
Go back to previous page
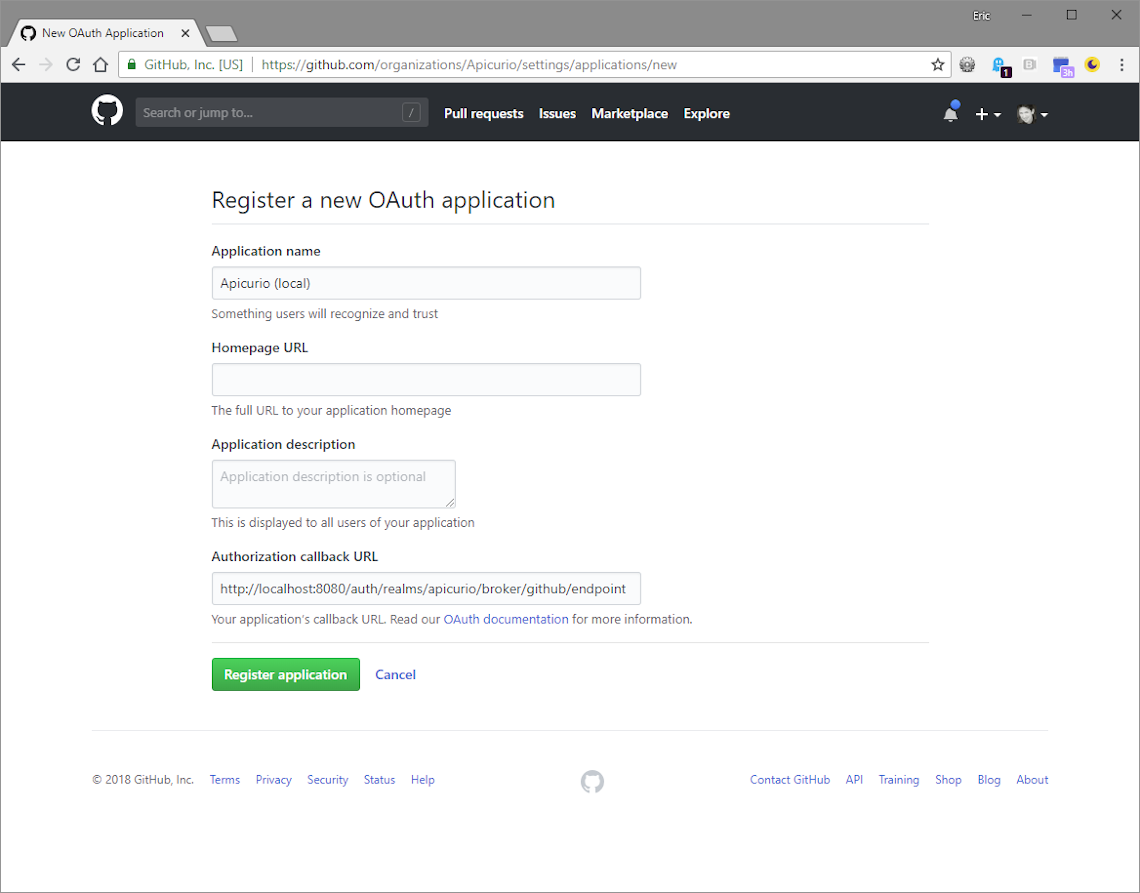[18, 65]
